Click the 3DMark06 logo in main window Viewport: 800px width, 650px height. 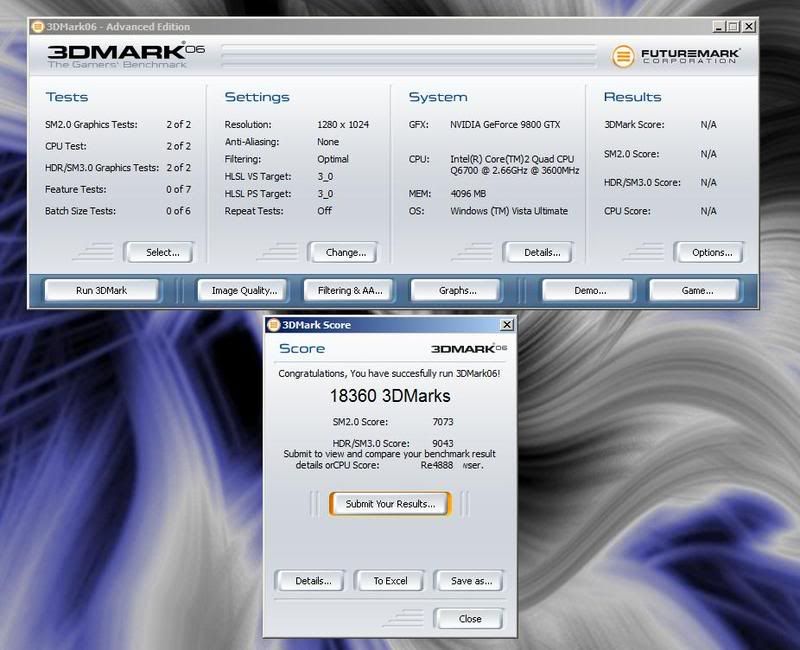pyautogui.click(x=126, y=56)
